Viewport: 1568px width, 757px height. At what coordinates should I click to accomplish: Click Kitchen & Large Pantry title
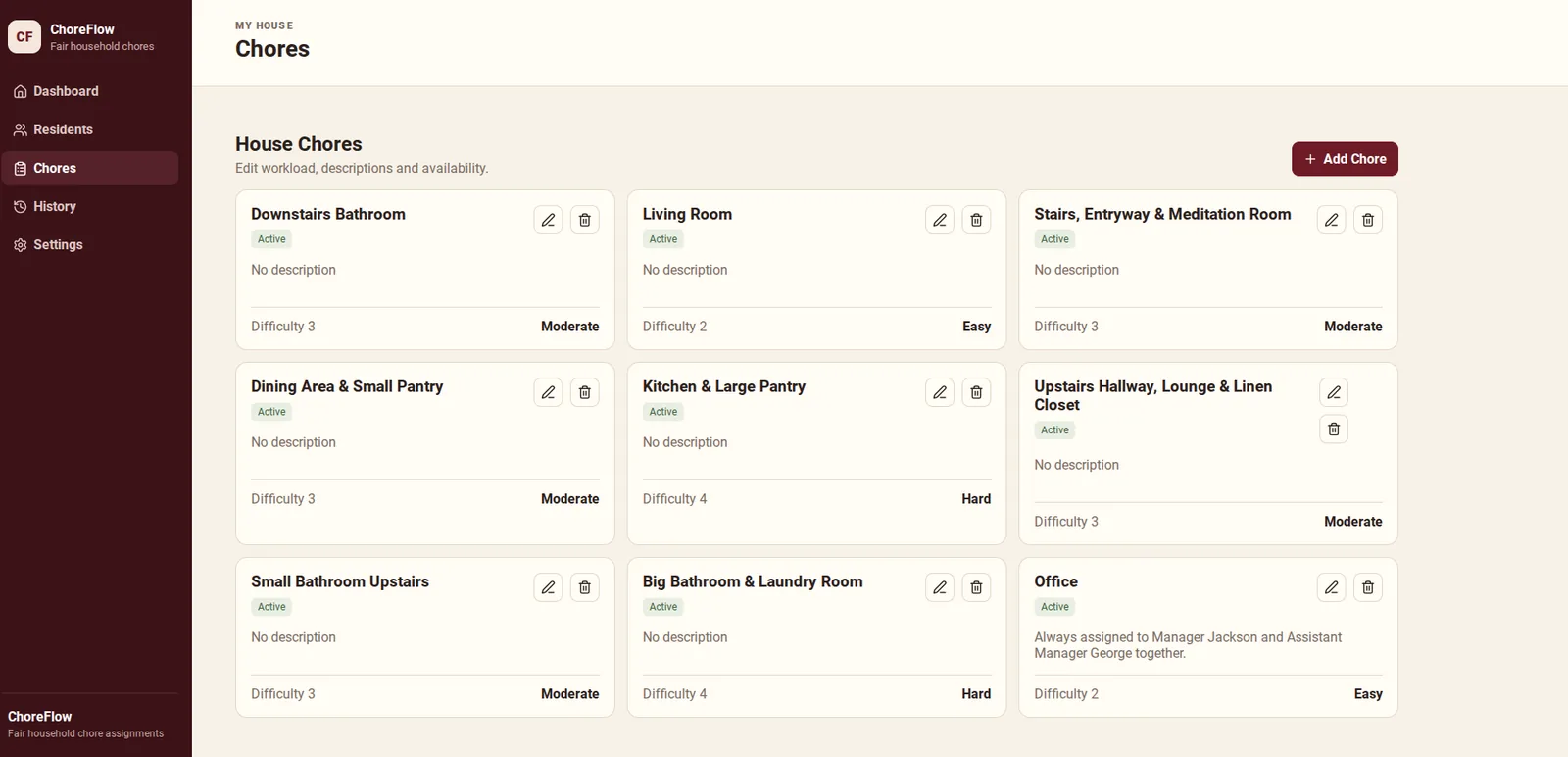point(724,386)
